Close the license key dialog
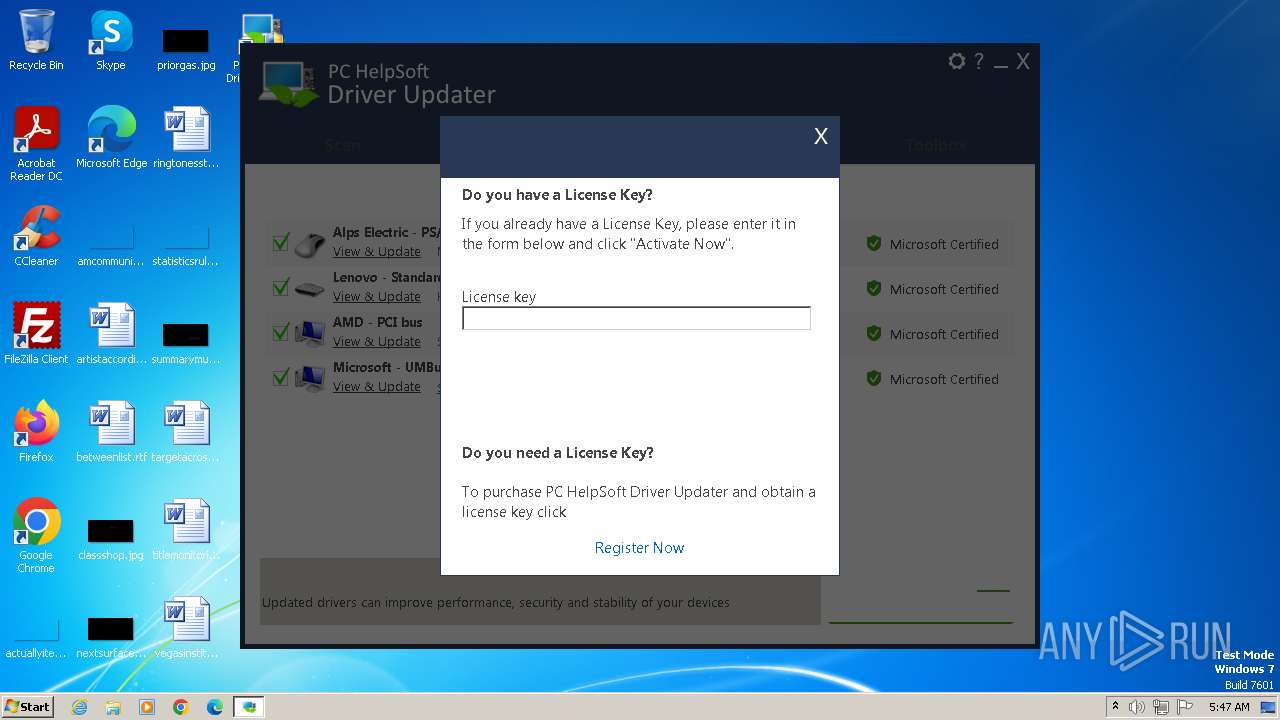Image resolution: width=1280 pixels, height=720 pixels. tap(821, 137)
